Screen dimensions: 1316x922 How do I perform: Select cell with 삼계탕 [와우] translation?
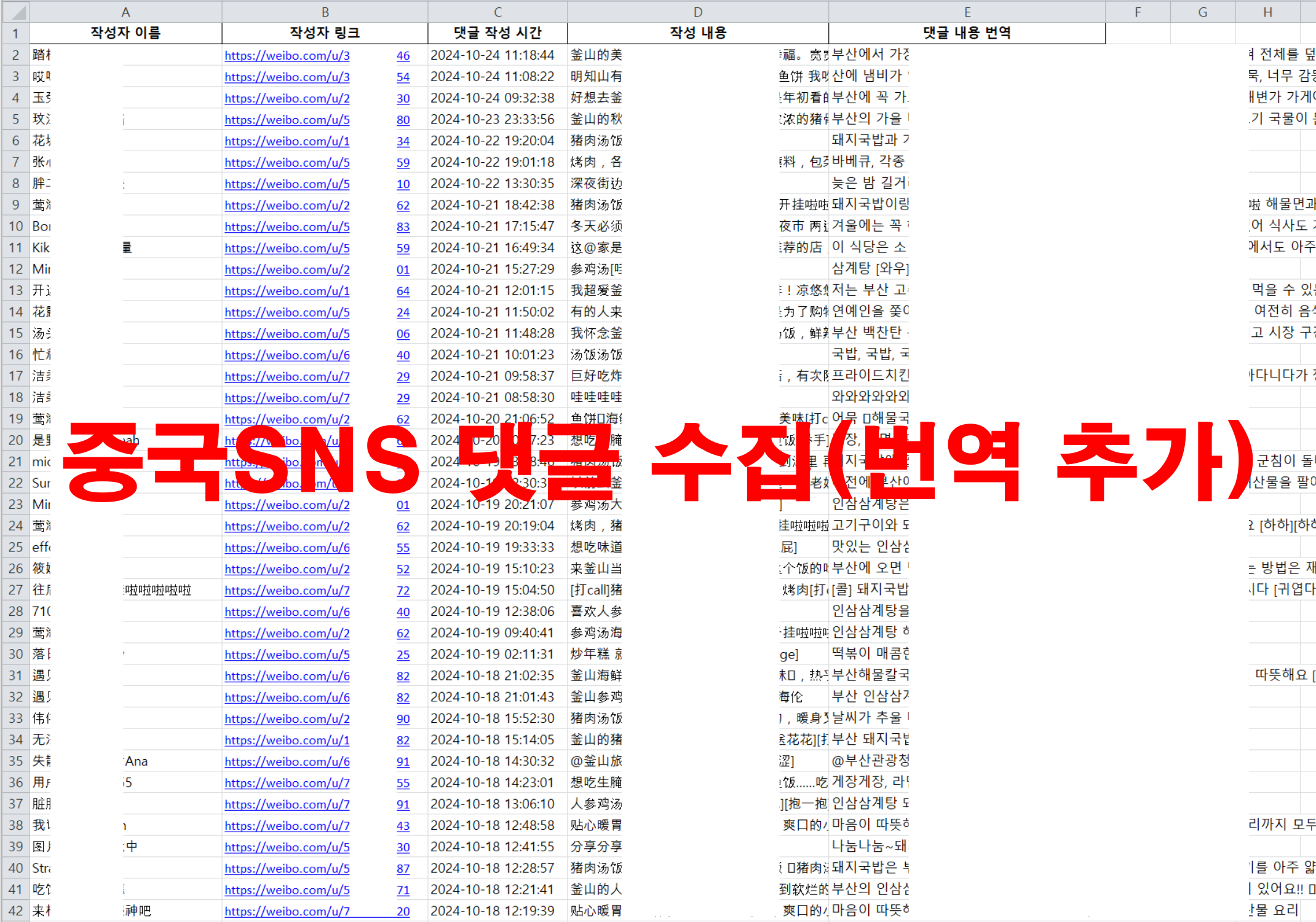tap(870, 269)
